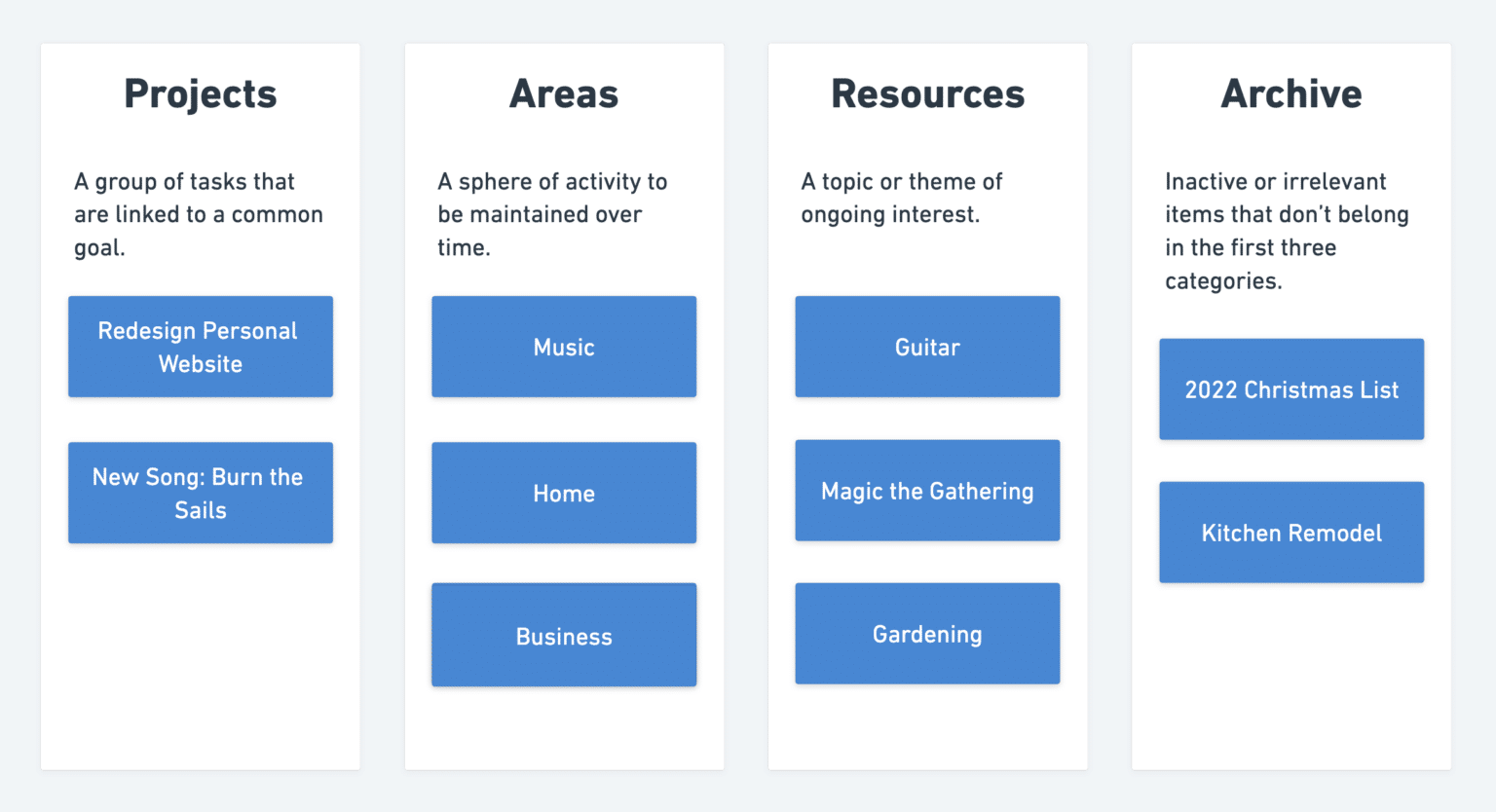Click the Projects description about linked tasks
The width and height of the screenshot is (1496, 812).
click(198, 214)
